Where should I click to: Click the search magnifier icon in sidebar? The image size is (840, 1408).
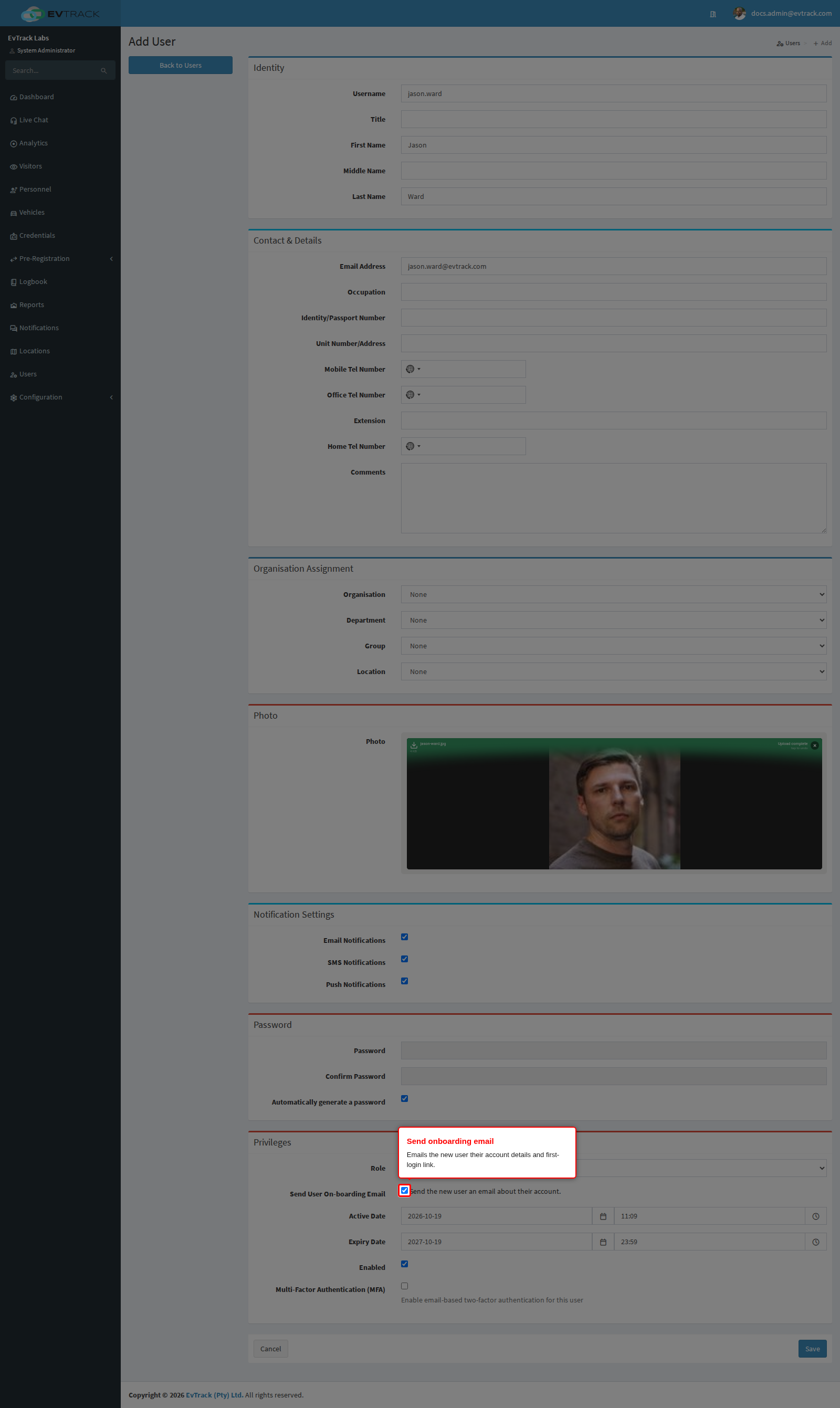tap(103, 71)
